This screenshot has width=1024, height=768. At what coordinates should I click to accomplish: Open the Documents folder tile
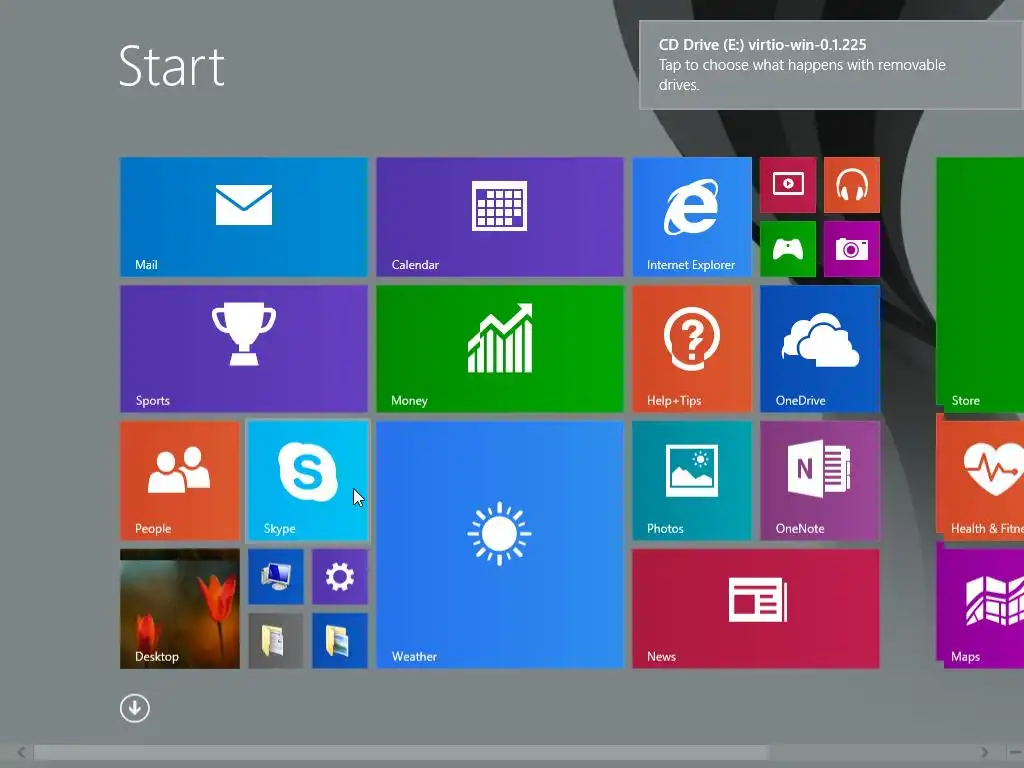(x=276, y=641)
